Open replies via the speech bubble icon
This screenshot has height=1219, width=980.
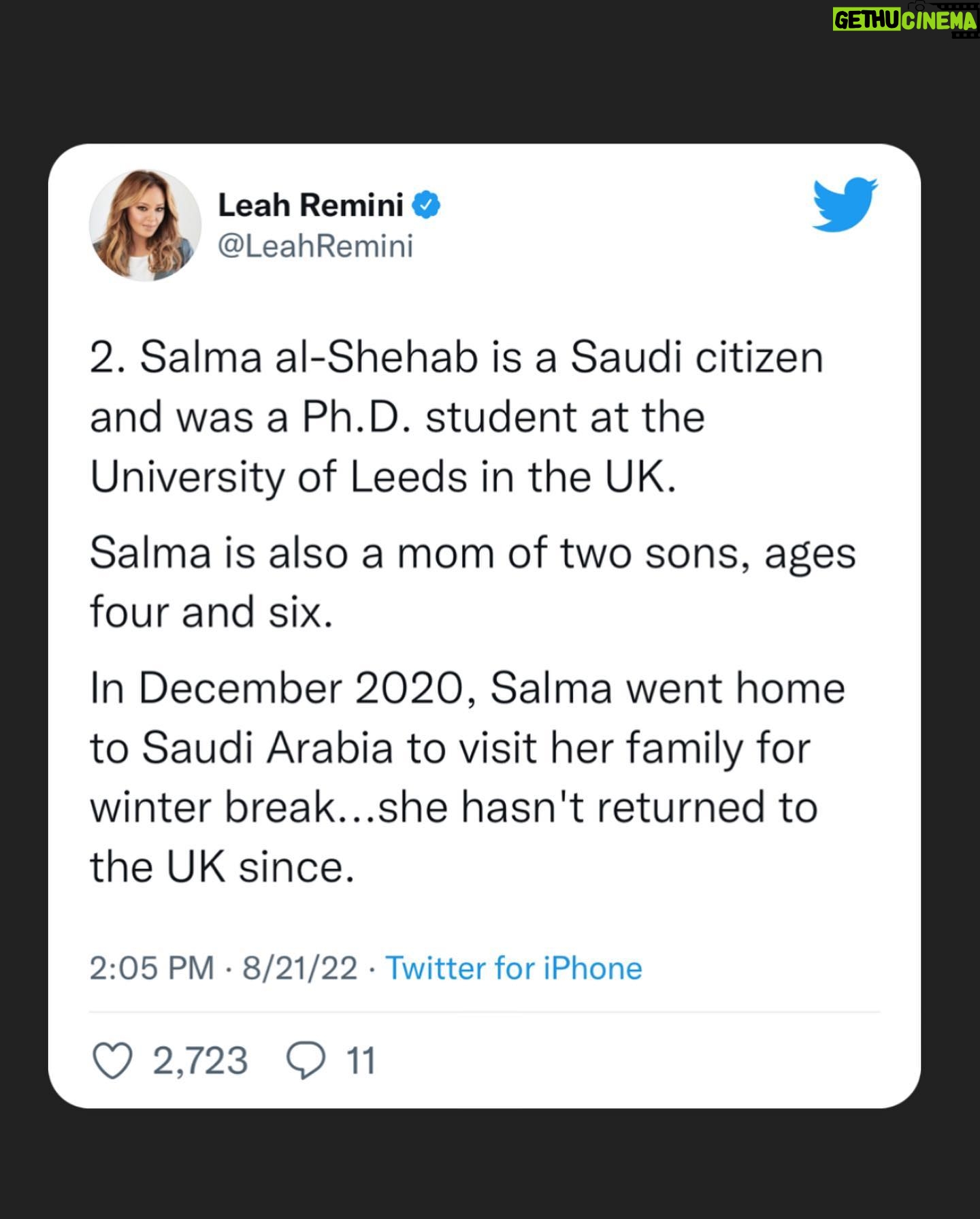tap(306, 1061)
